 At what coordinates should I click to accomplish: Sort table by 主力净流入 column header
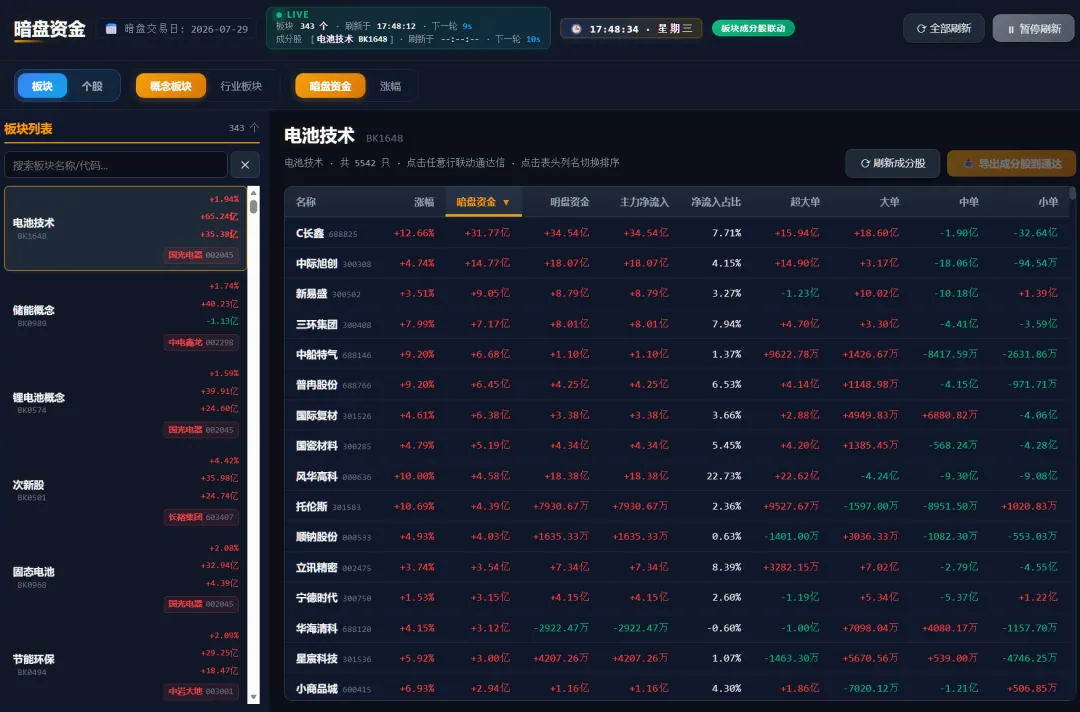[644, 202]
